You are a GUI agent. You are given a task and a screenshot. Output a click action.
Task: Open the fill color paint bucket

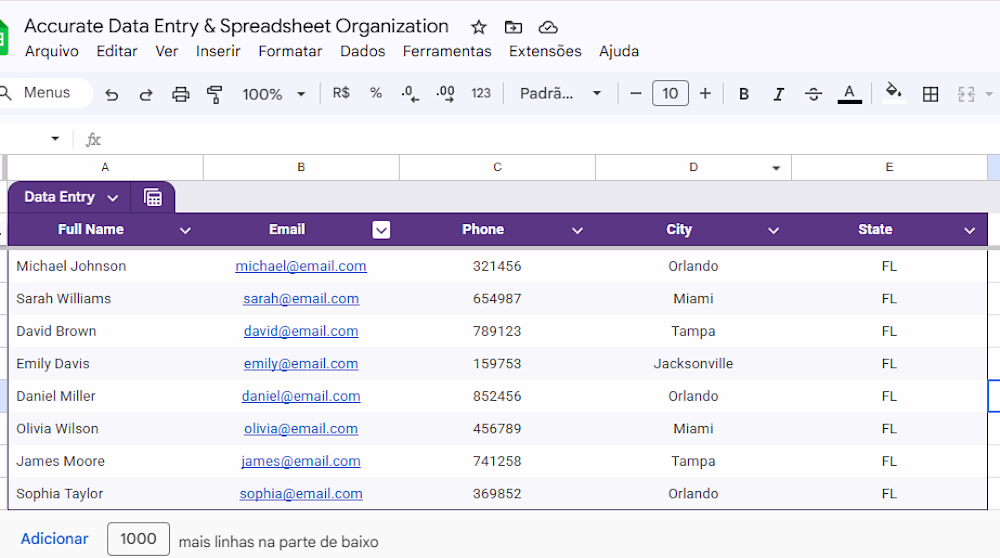[893, 93]
